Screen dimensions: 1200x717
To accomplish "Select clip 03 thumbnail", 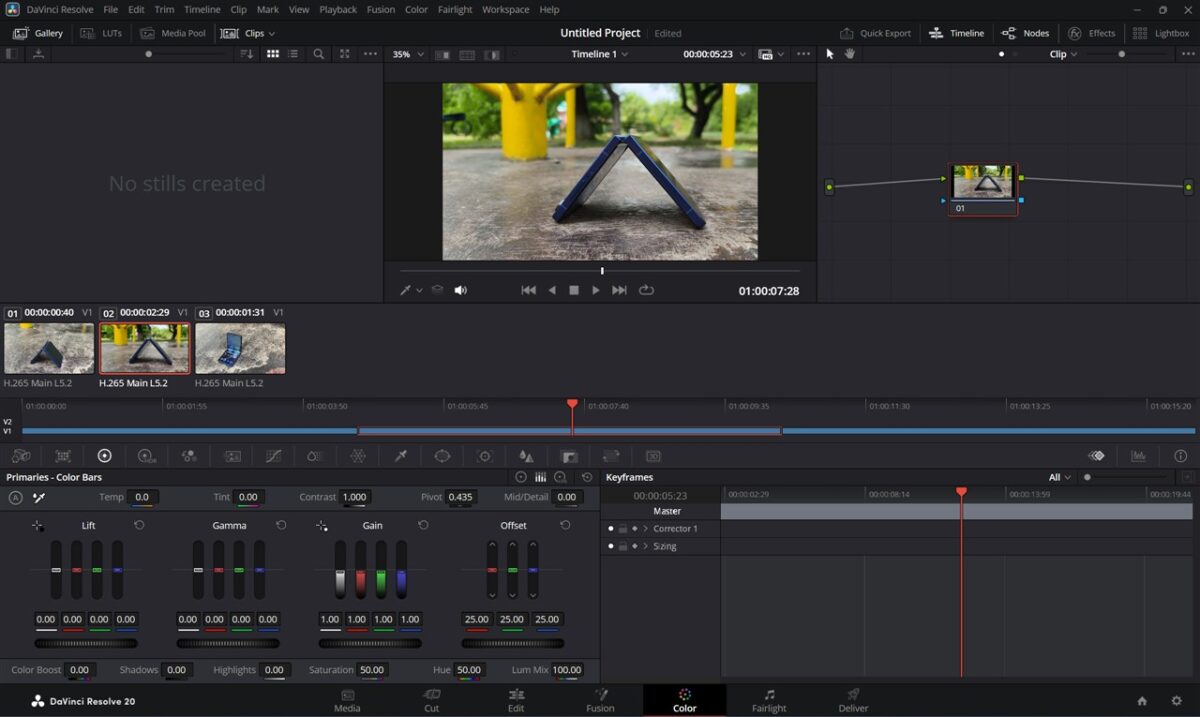I will pyautogui.click(x=240, y=348).
